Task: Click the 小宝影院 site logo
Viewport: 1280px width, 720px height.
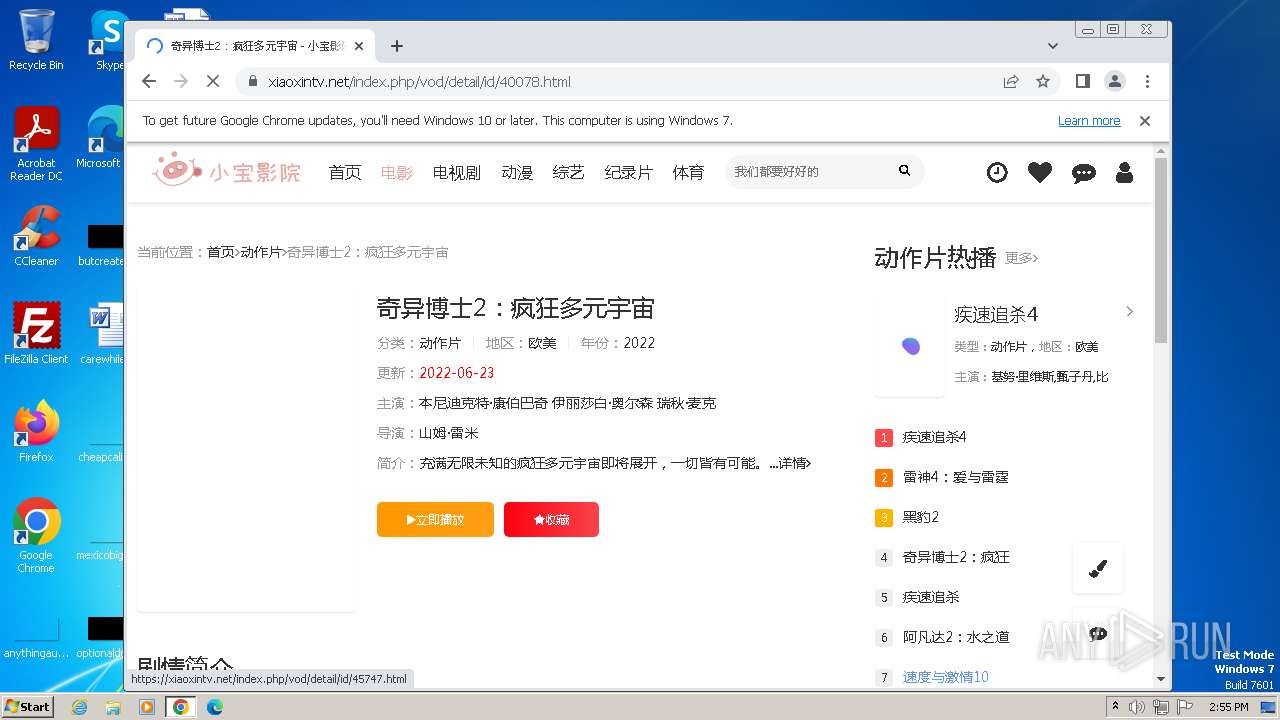Action: click(x=226, y=171)
